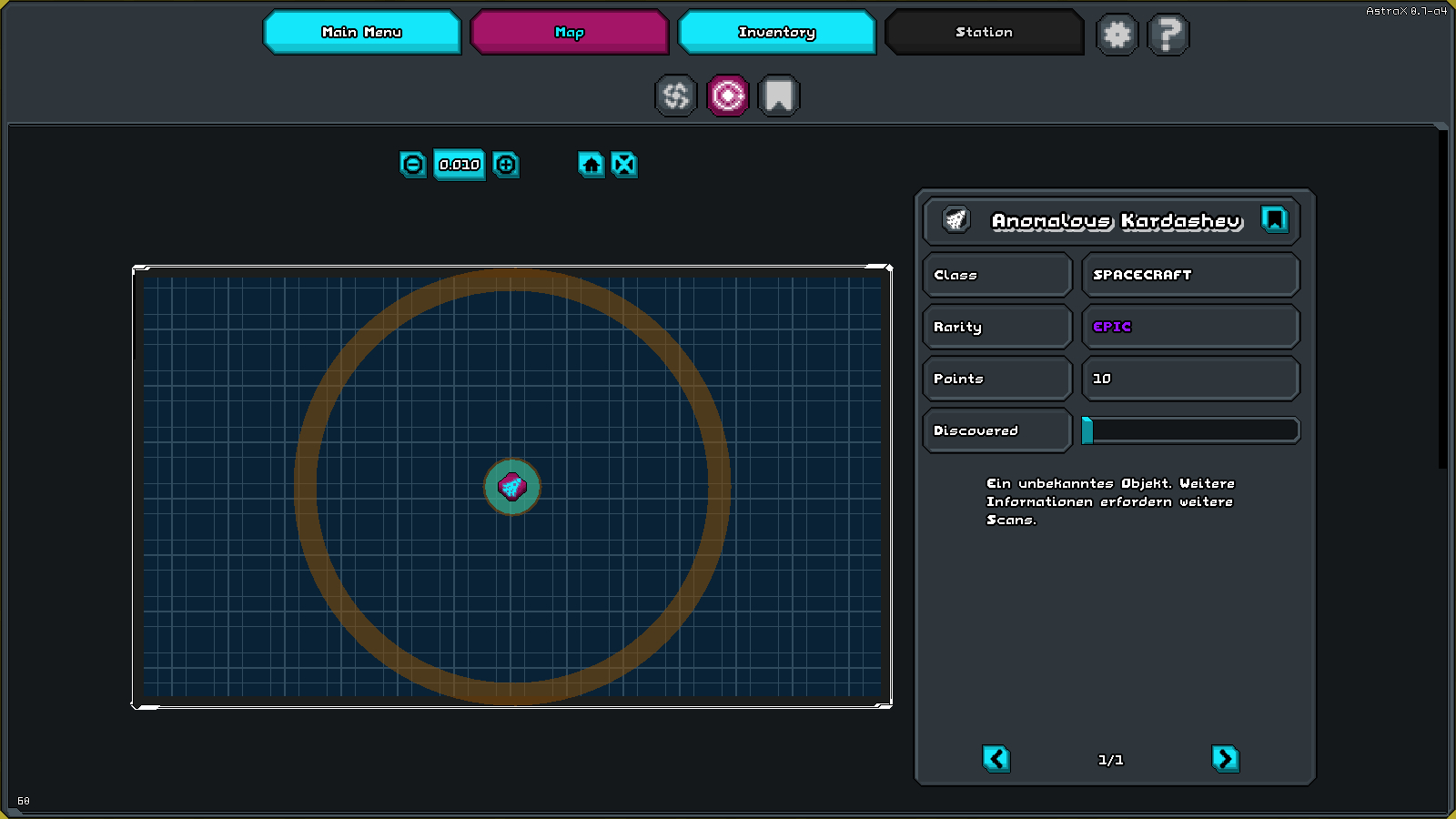Screen dimensions: 1456x819
Task: Switch to the Inventory tab
Action: pos(776,32)
